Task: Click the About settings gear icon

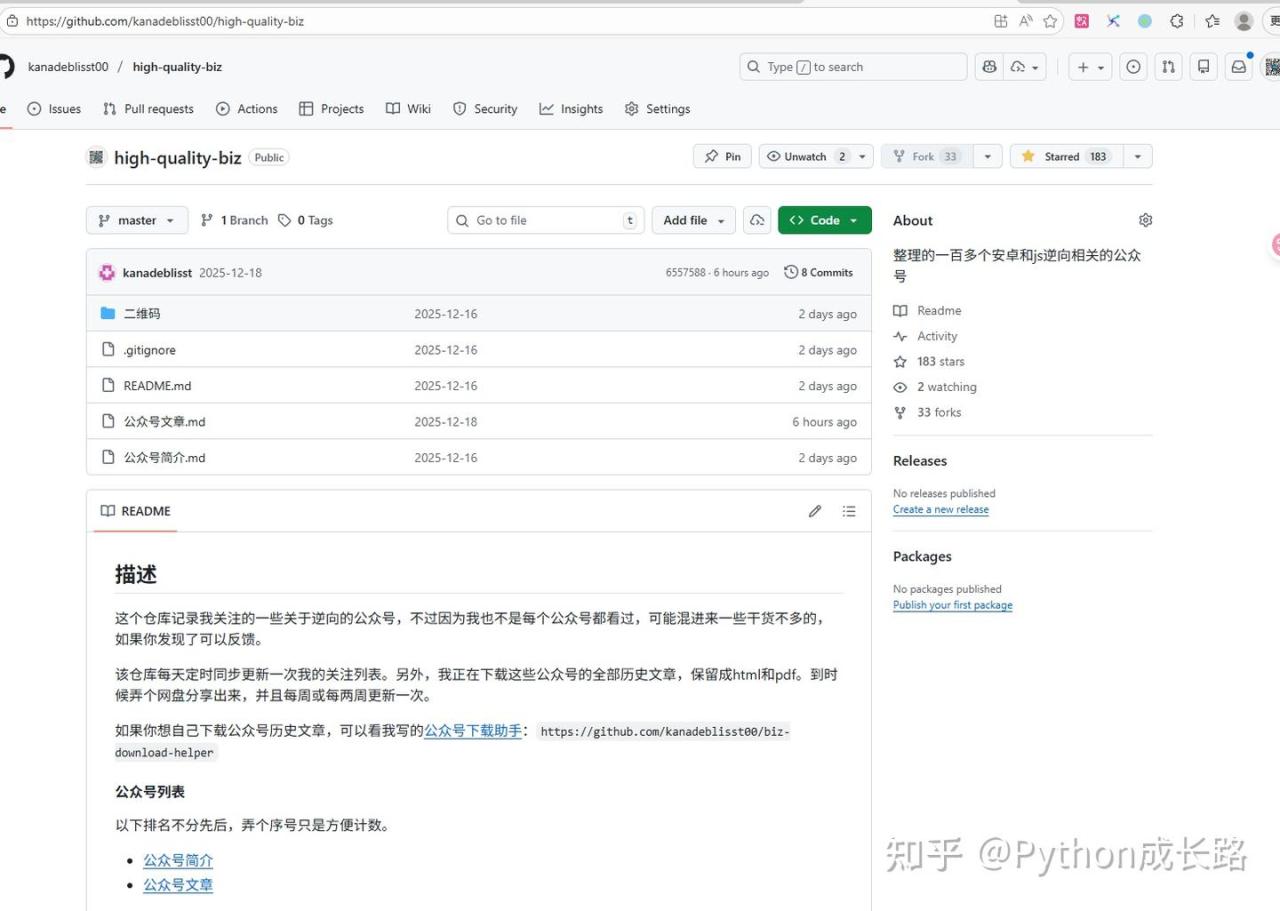Action: click(x=1145, y=220)
